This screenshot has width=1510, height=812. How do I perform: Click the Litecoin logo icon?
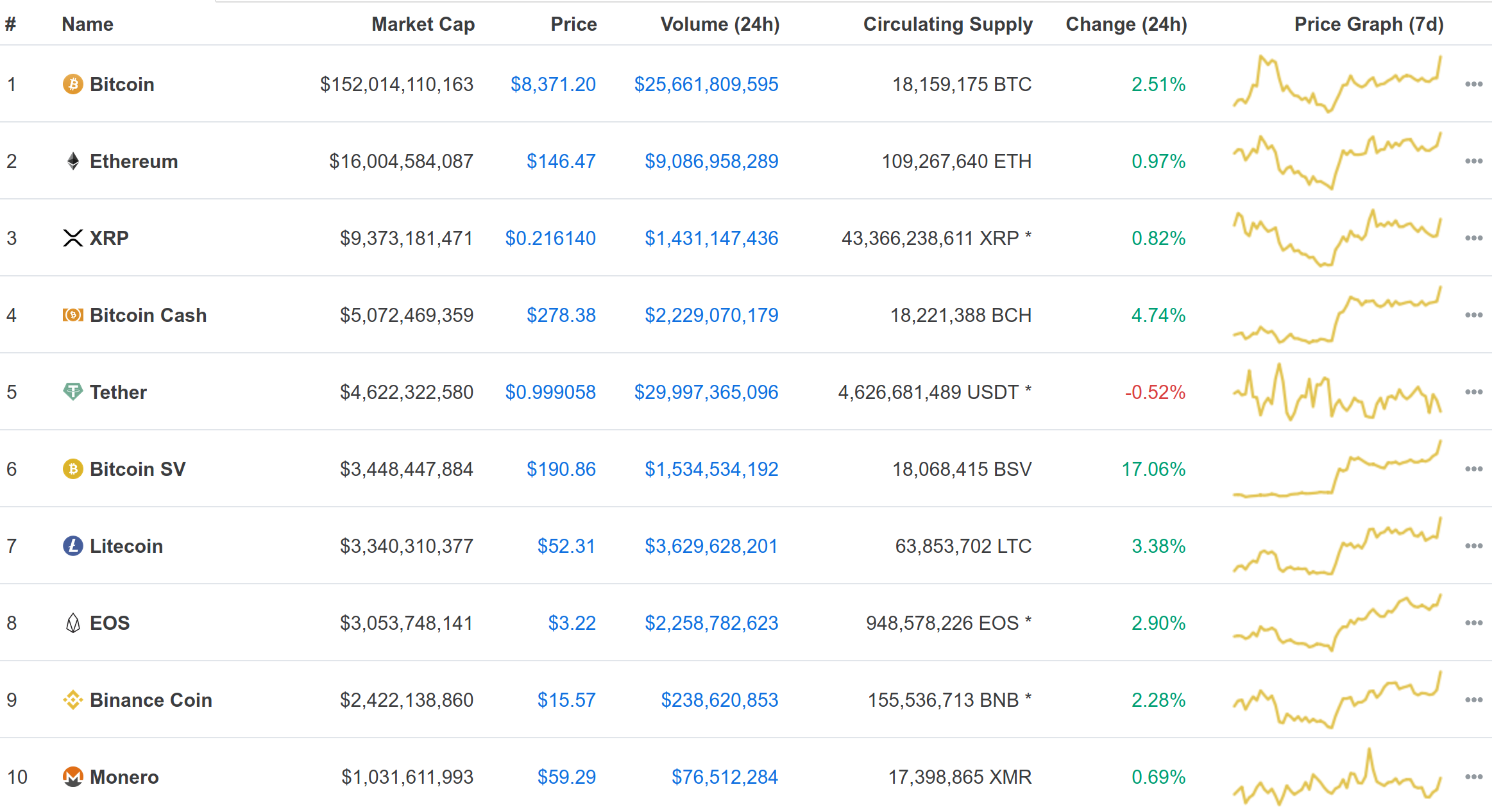[73, 546]
